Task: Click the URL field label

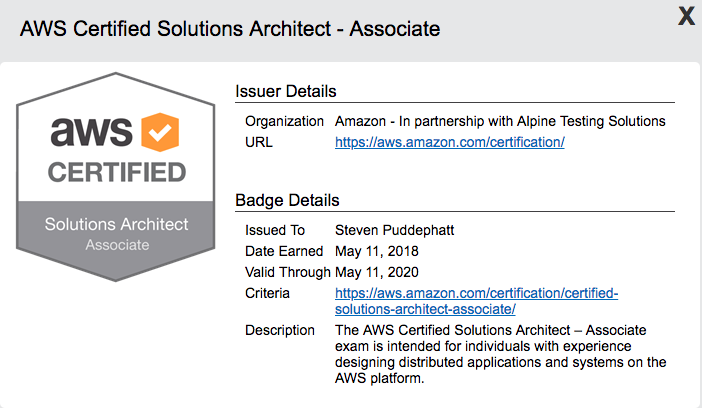Action: point(259,142)
